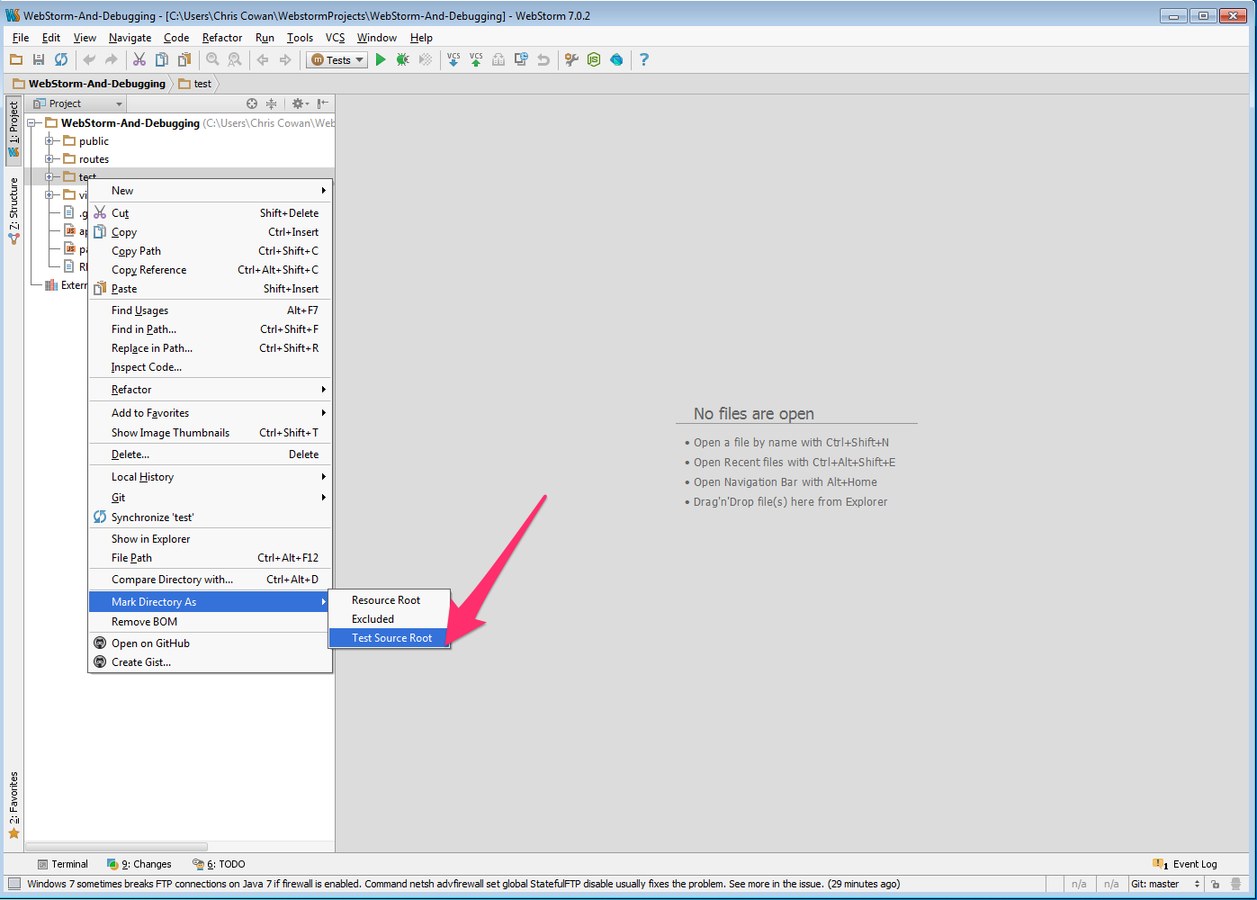Start debugging with the green bug icon
Screen dimensions: 1257x900
pyautogui.click(x=402, y=60)
